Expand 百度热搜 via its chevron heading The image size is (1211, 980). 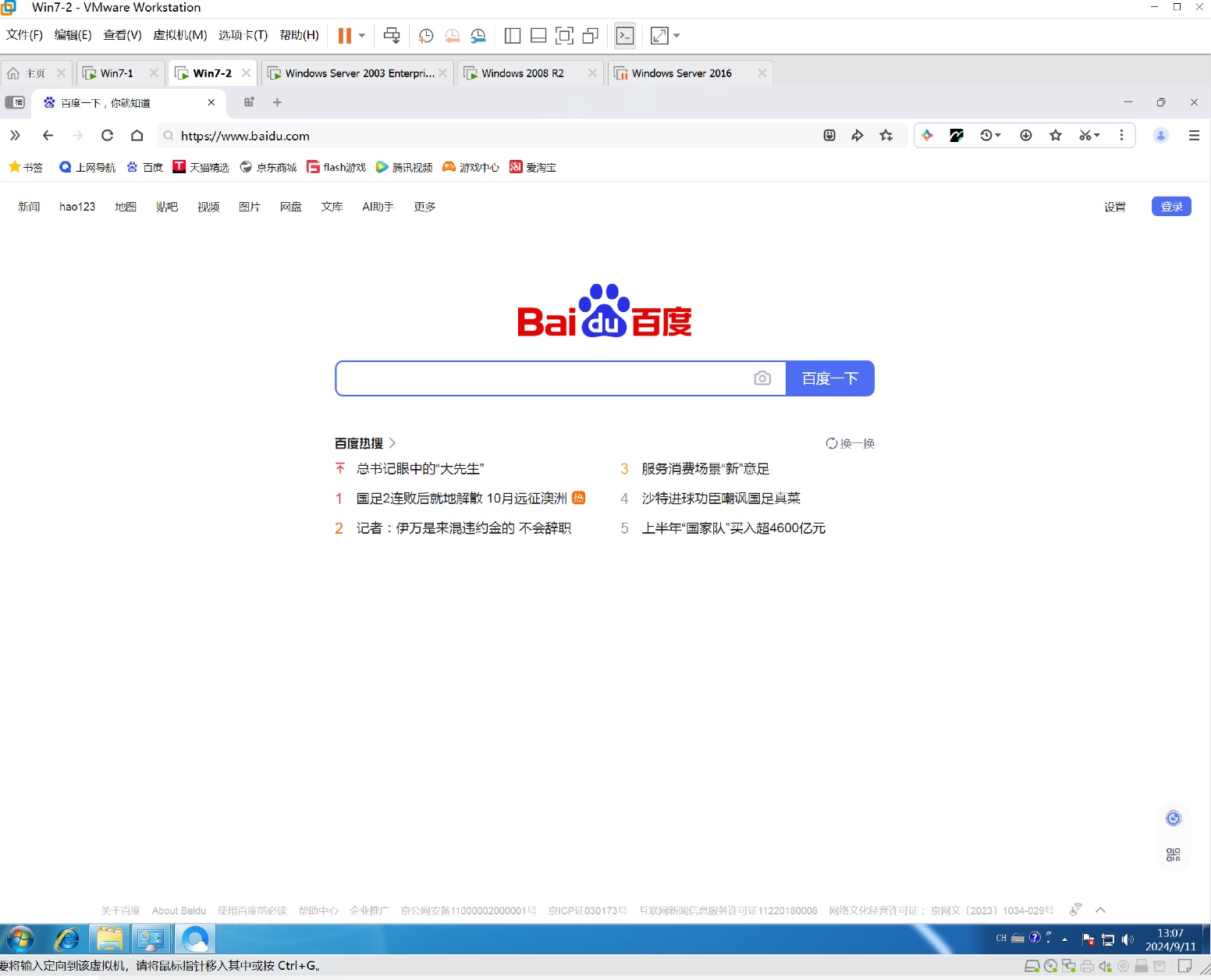(365, 443)
